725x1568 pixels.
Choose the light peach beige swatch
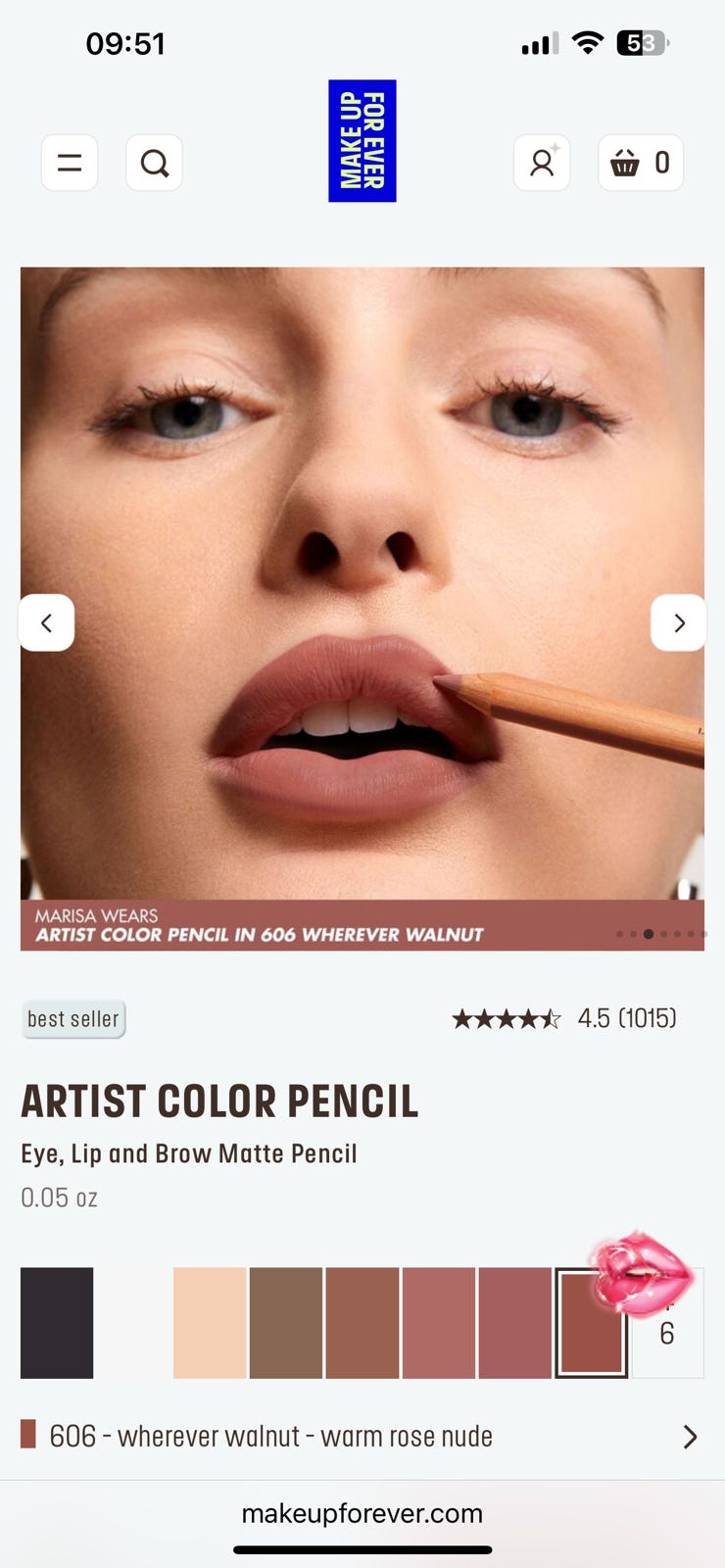[210, 1323]
